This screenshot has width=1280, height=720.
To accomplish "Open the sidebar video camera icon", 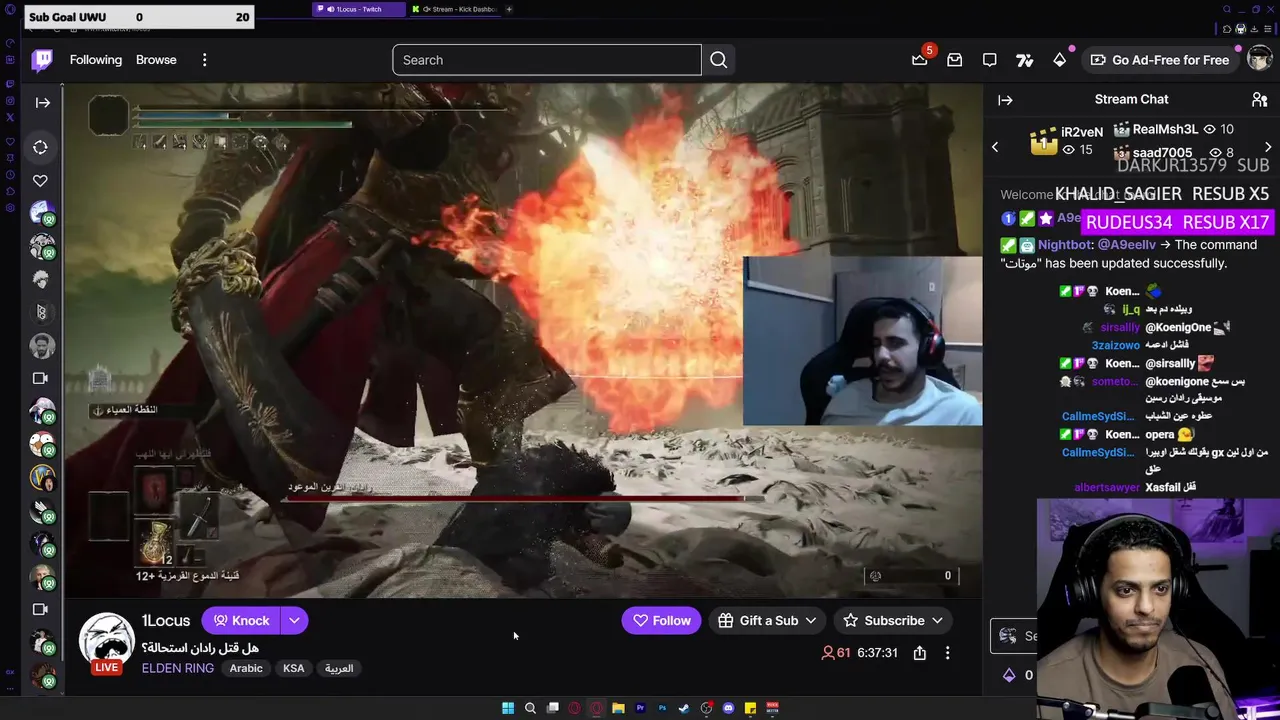I will pyautogui.click(x=40, y=378).
